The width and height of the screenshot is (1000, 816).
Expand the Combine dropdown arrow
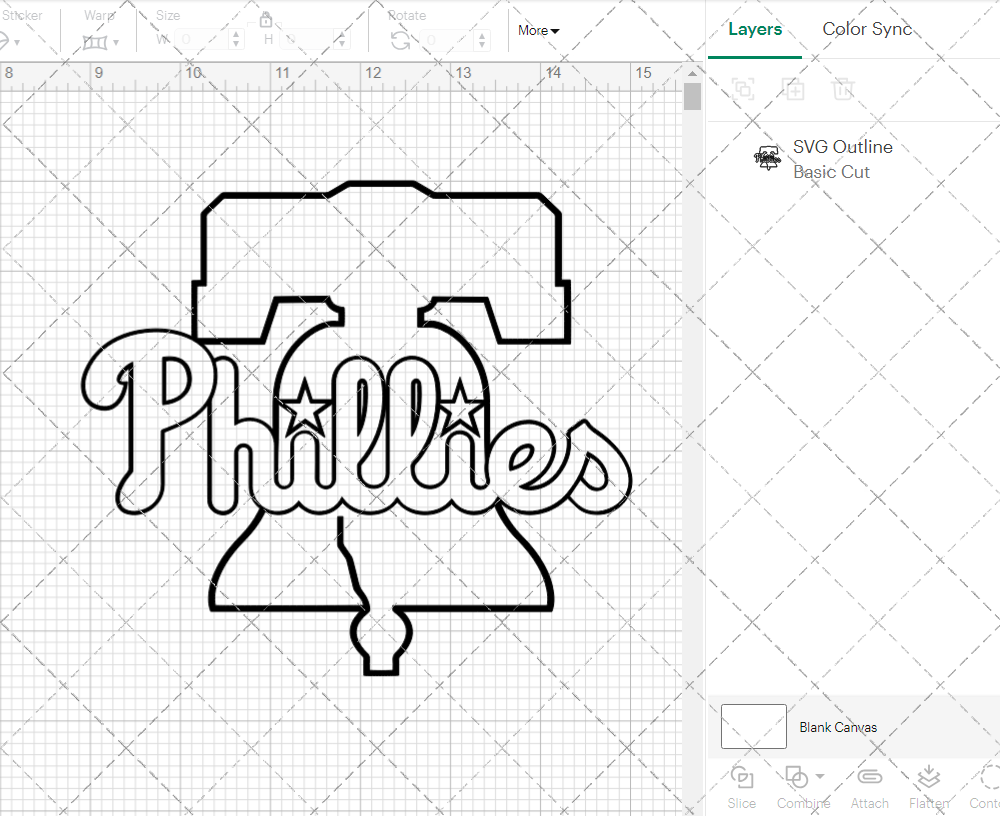click(x=820, y=776)
